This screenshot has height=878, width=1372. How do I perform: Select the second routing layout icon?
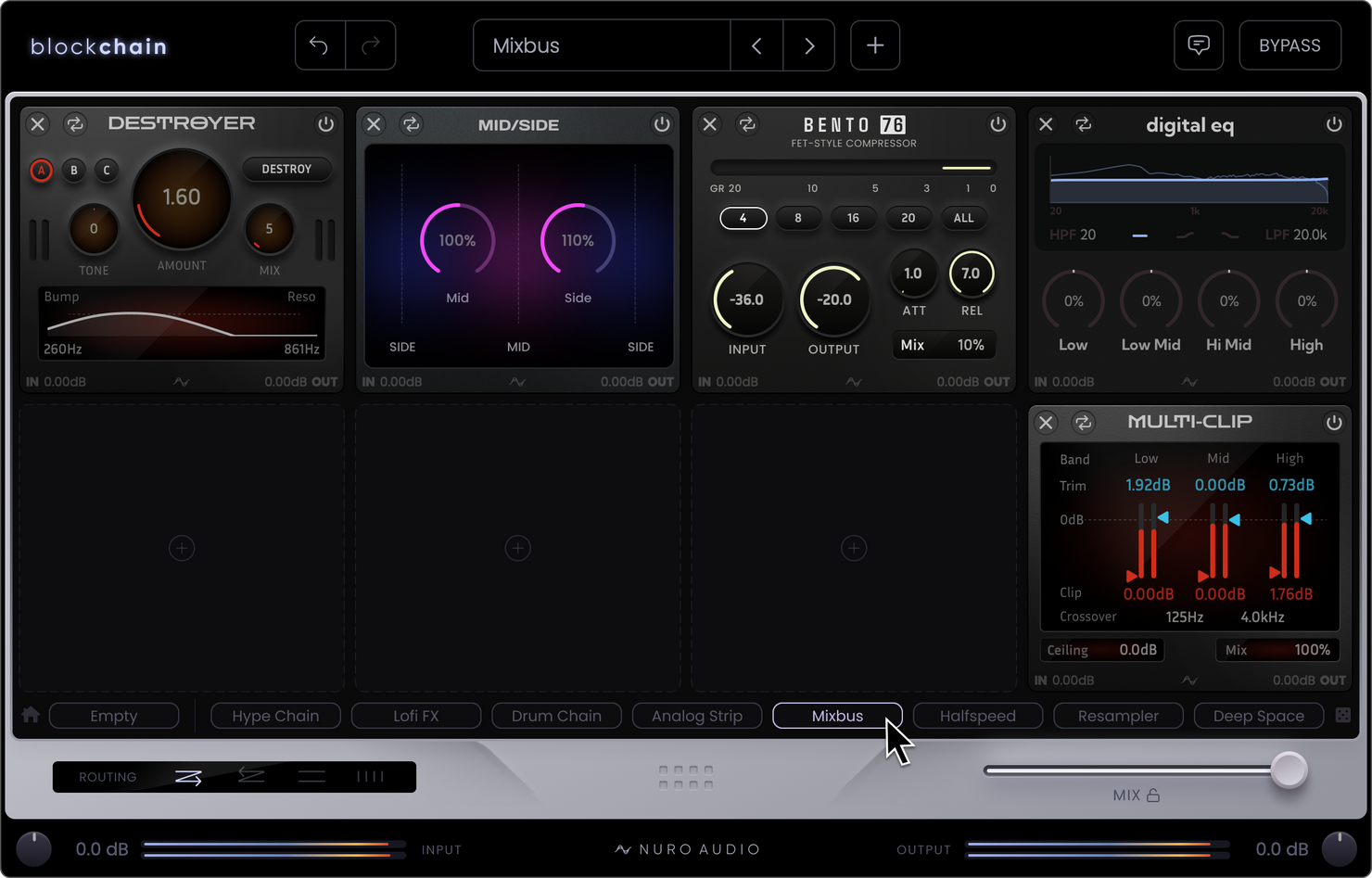pyautogui.click(x=251, y=776)
